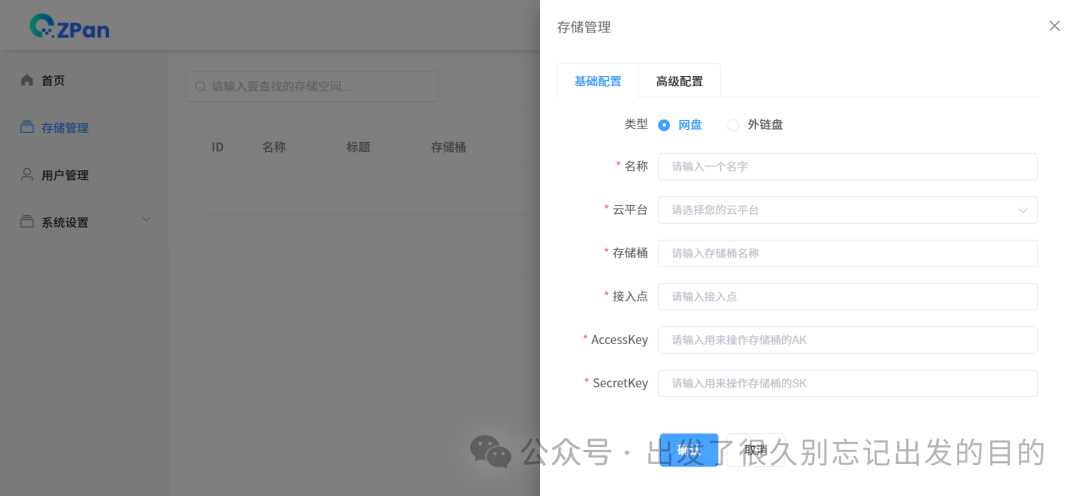Image resolution: width=1080 pixels, height=496 pixels.
Task: Expand the 系统设置 menu chevron
Action: point(146,220)
